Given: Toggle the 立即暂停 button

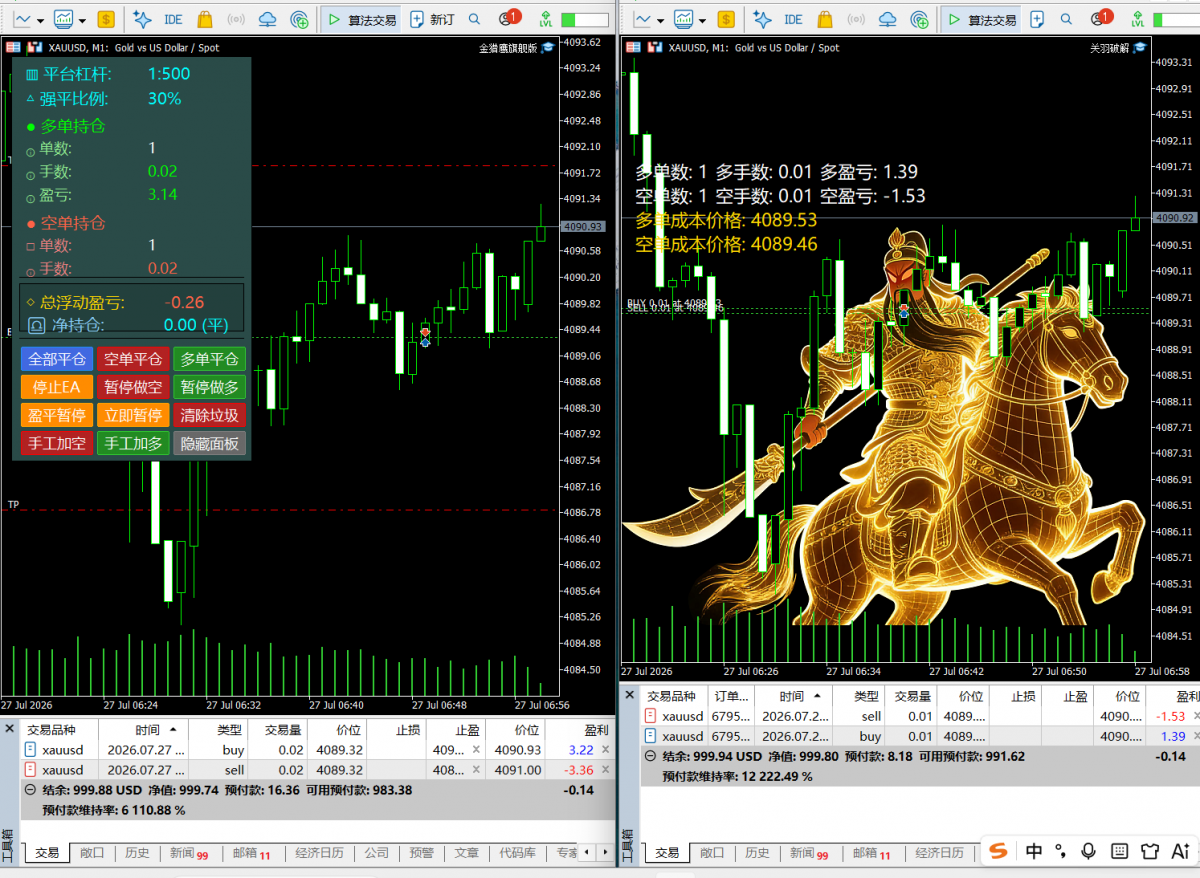Looking at the screenshot, I should pos(133,415).
